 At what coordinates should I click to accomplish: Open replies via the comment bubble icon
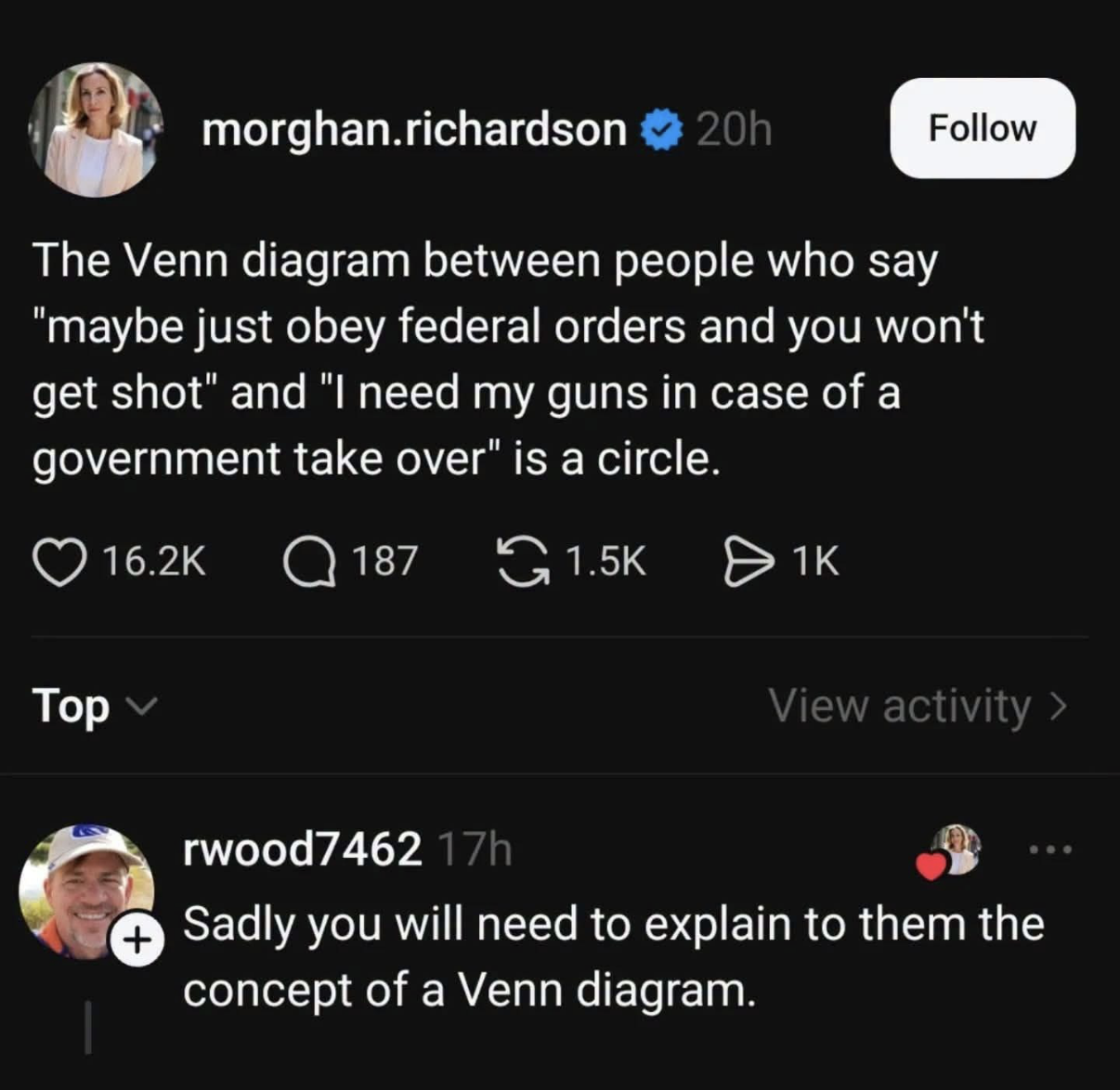pos(310,563)
